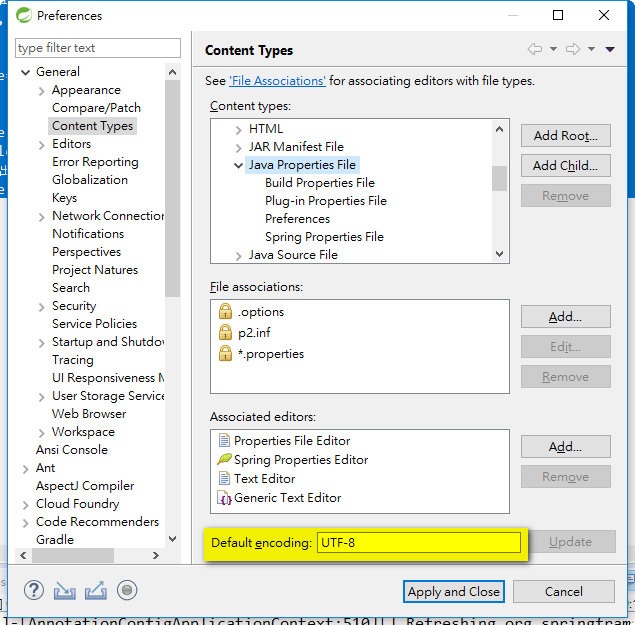Expand the Security tree node
The width and height of the screenshot is (635, 625).
pos(41,307)
